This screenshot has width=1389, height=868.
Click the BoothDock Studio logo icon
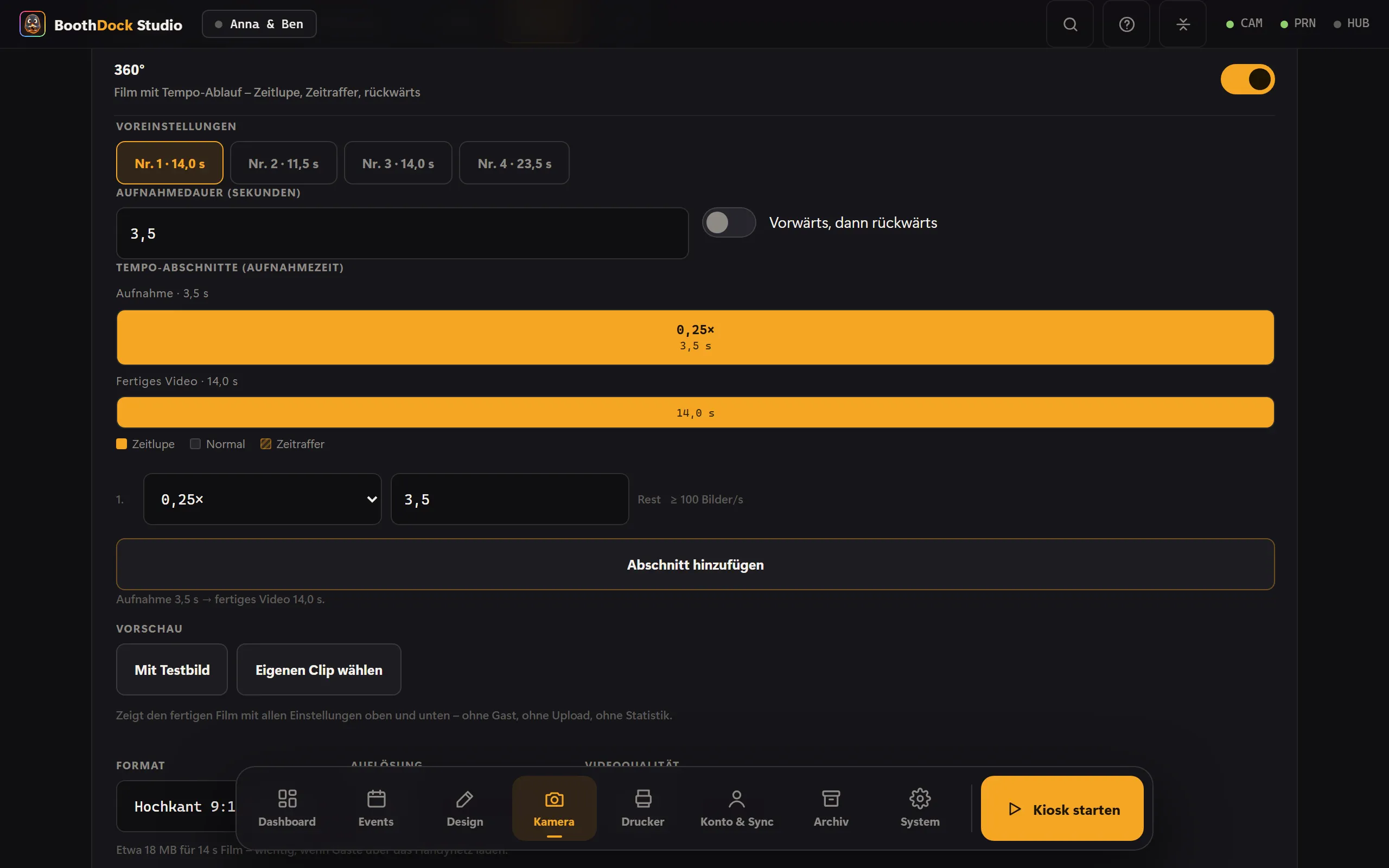[32, 24]
